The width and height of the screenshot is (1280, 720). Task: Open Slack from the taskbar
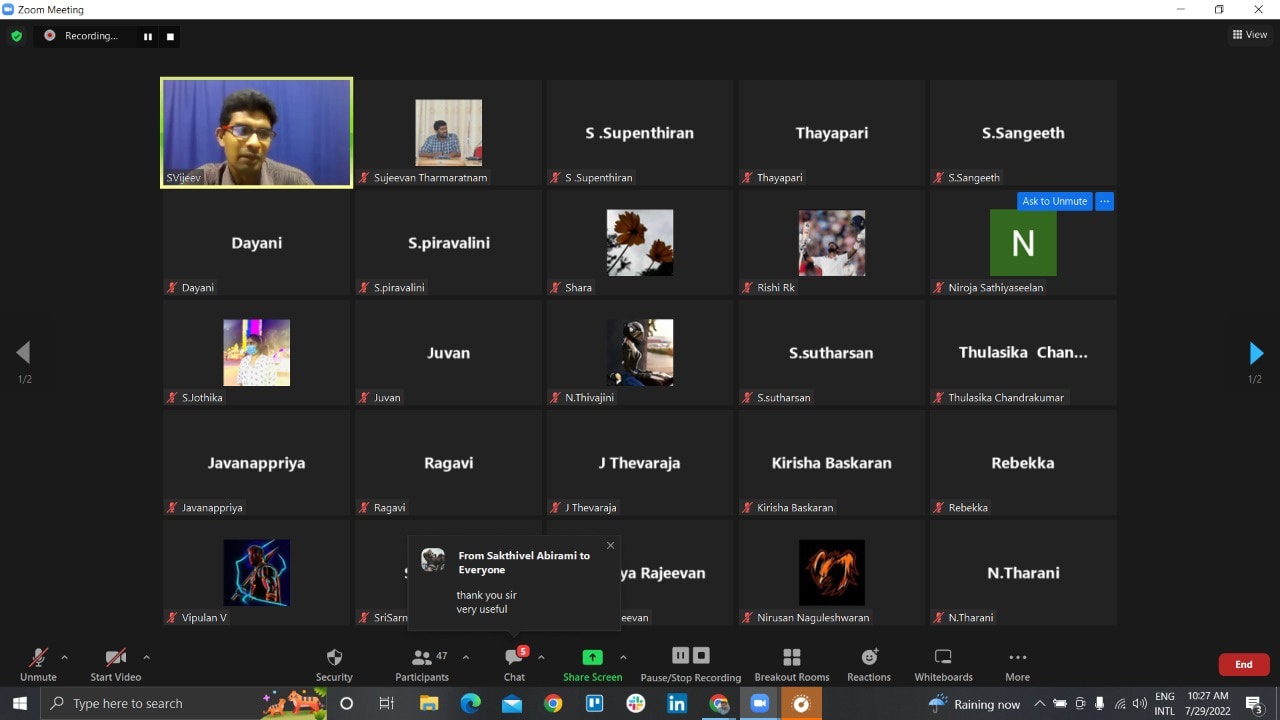[x=636, y=704]
